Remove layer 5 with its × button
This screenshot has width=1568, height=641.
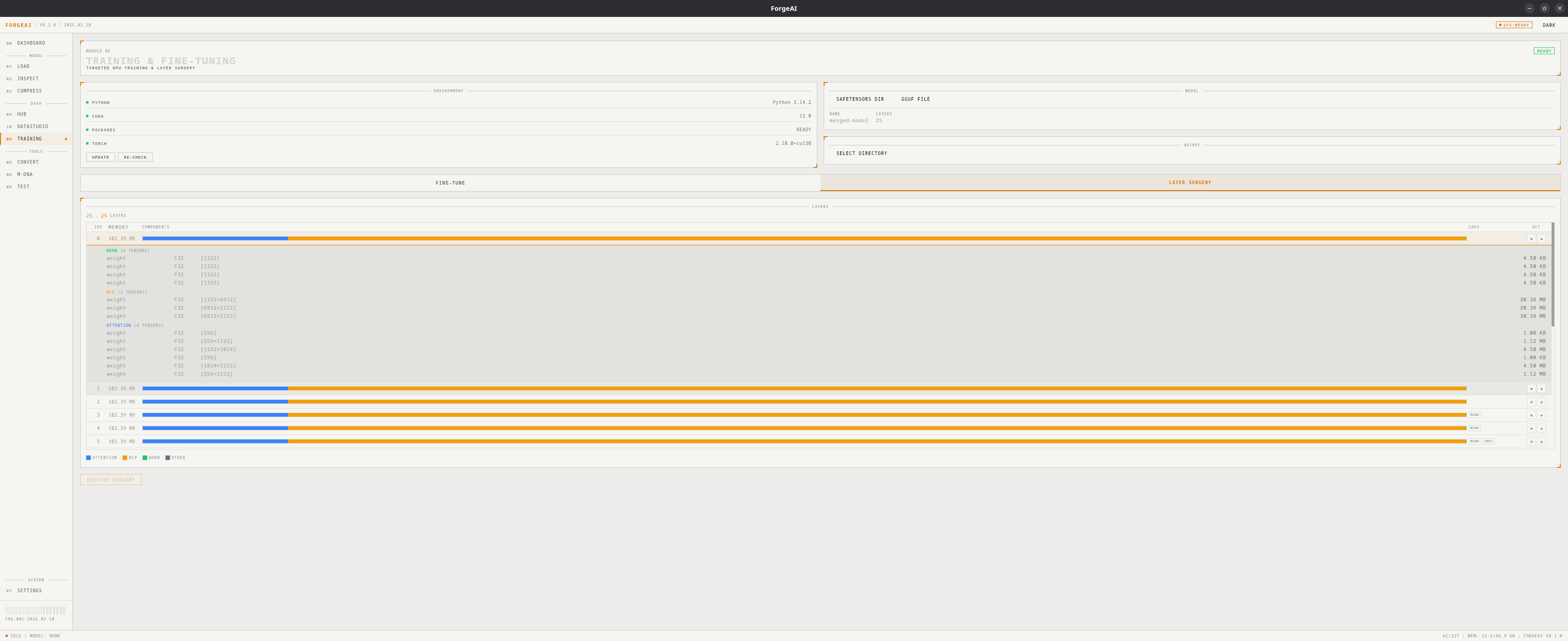1531,442
